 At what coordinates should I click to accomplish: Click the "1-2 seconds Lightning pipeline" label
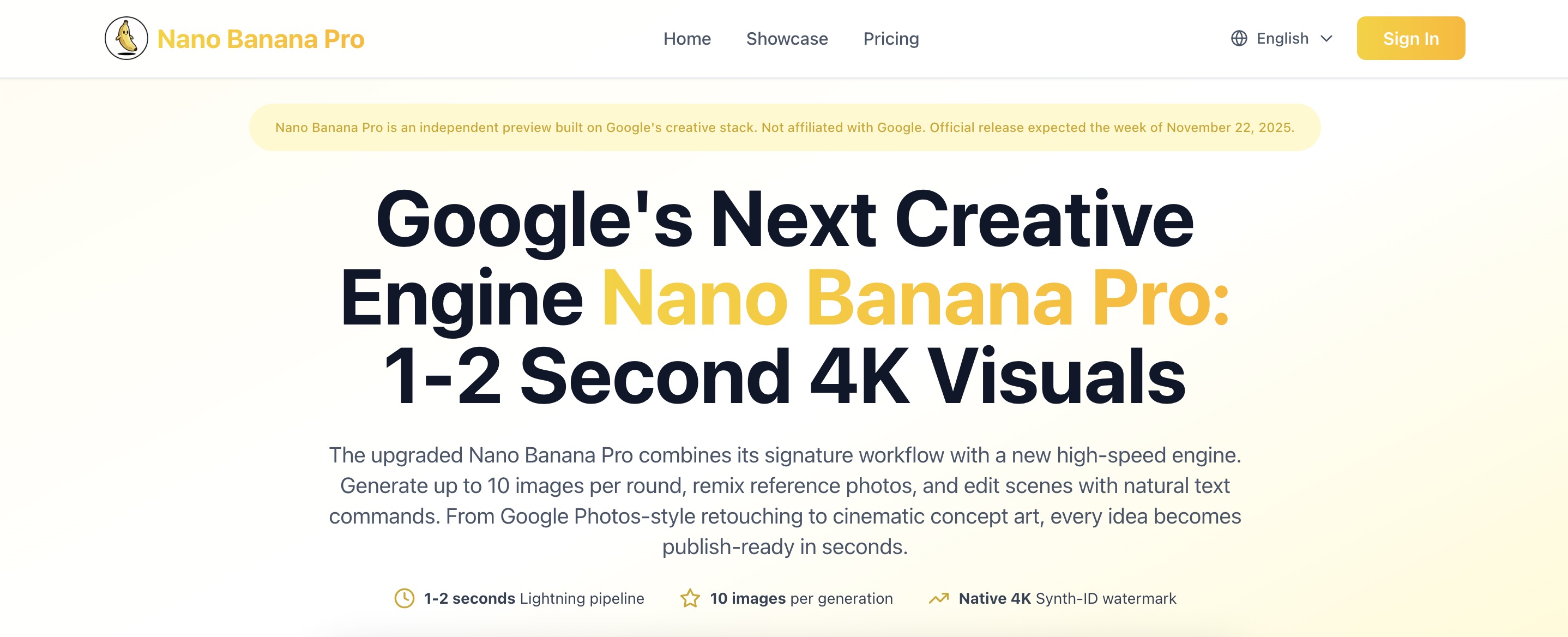pos(533,598)
